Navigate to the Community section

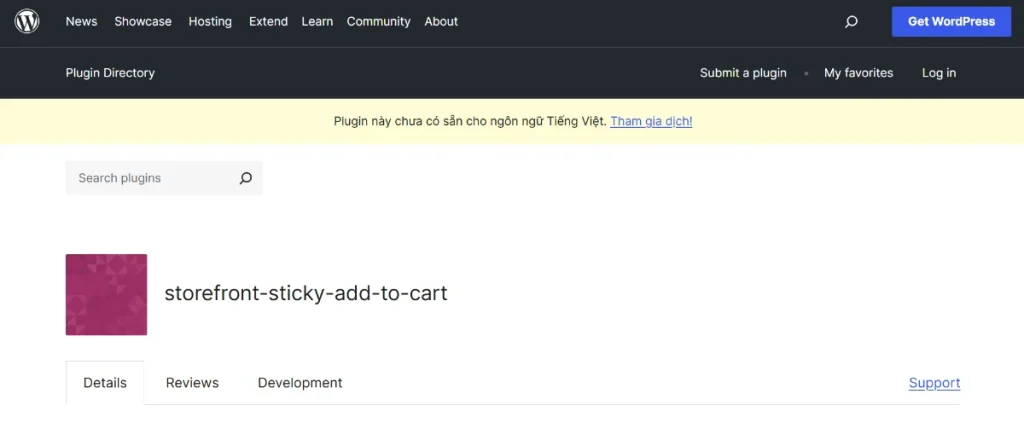(378, 21)
